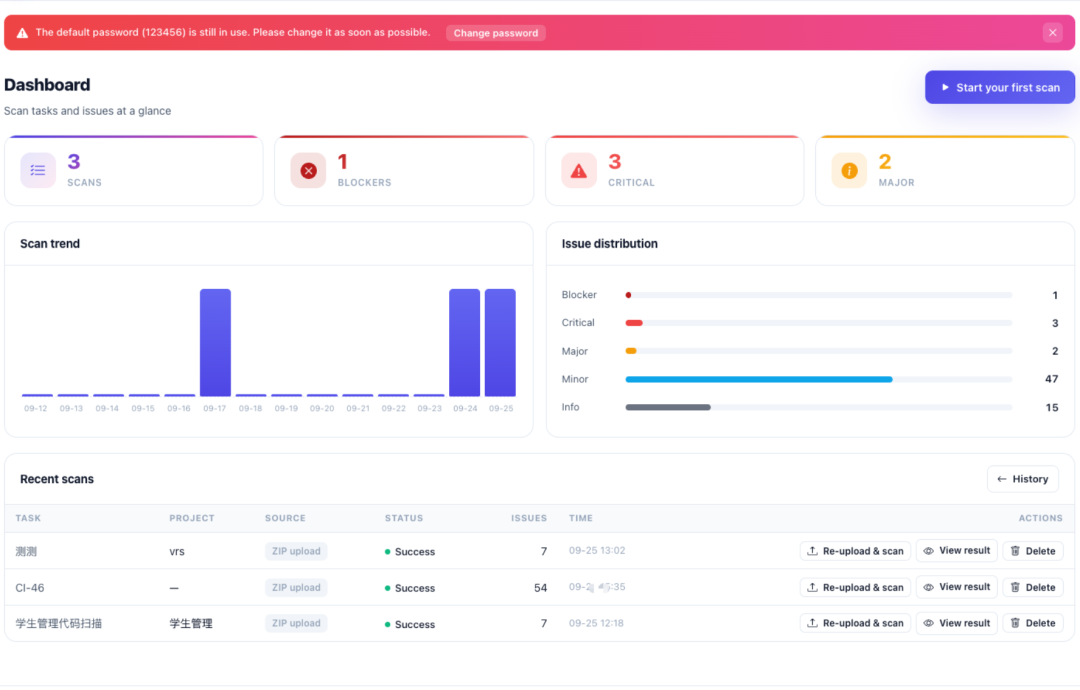
Task: Click the Success status of 学生管理代码扫描
Action: pos(410,625)
